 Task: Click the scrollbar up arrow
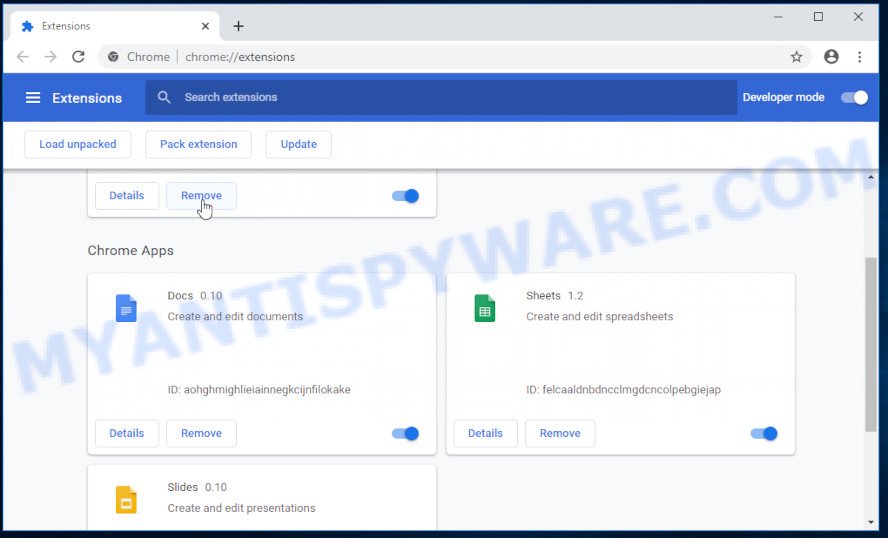871,178
